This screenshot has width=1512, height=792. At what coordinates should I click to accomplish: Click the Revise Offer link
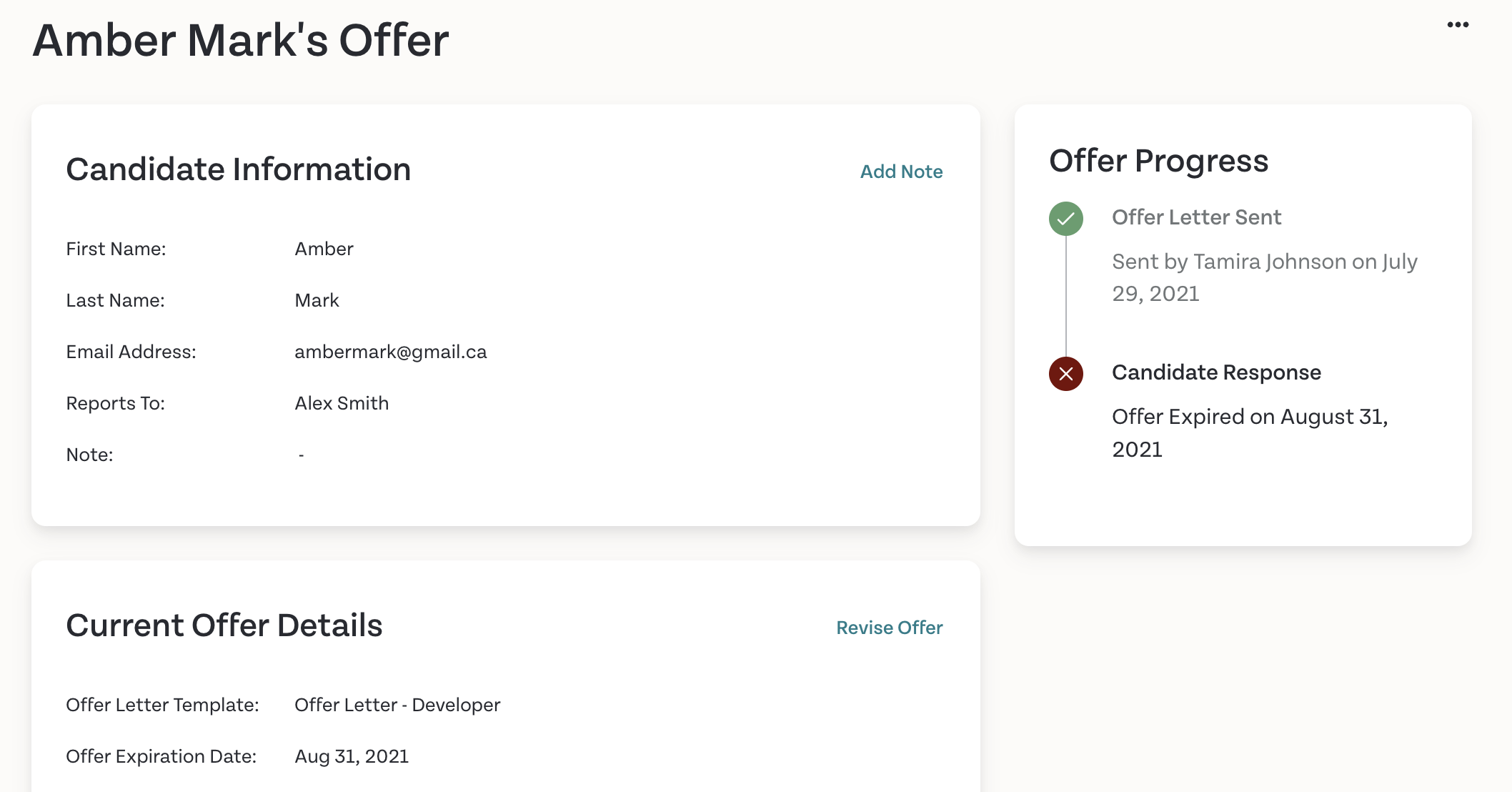click(890, 628)
